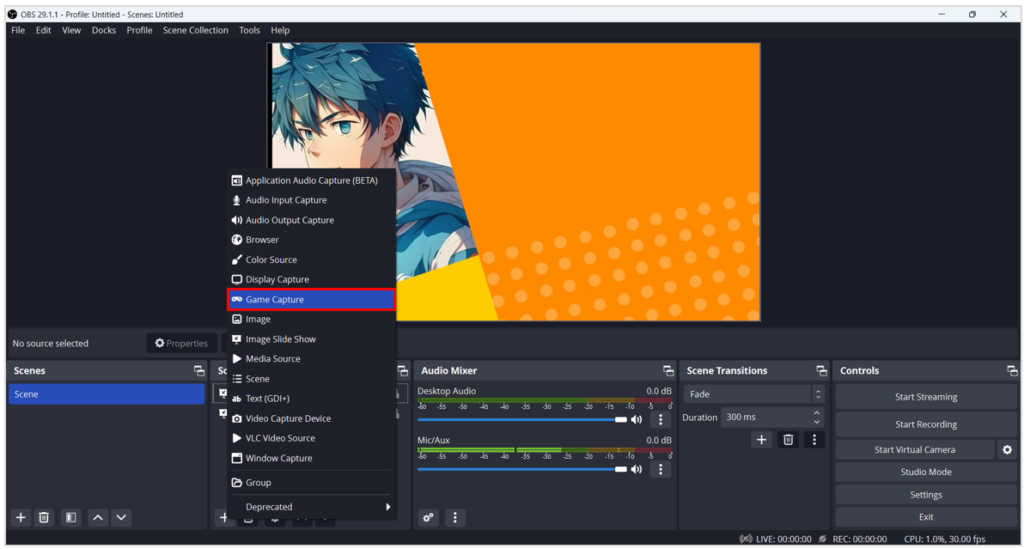The height and width of the screenshot is (549, 1024).
Task: Increase Duration using the spinner arrow
Action: point(817,412)
